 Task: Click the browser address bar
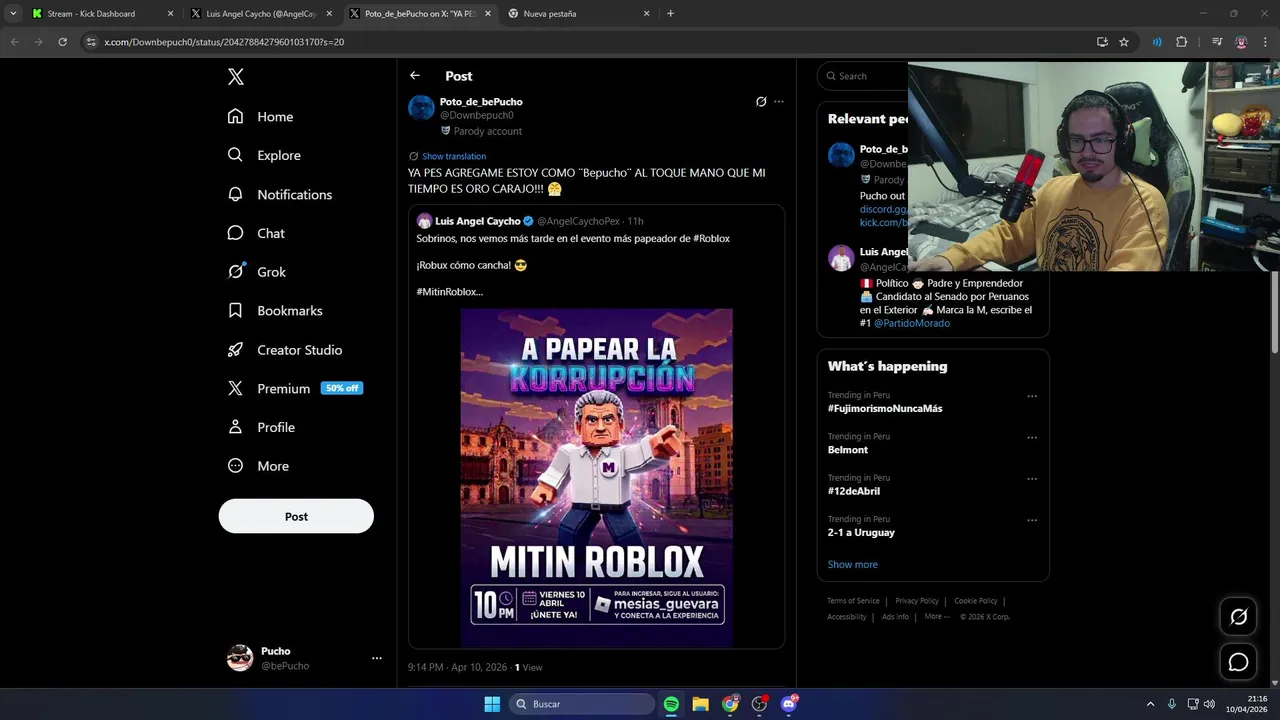tap(590, 42)
